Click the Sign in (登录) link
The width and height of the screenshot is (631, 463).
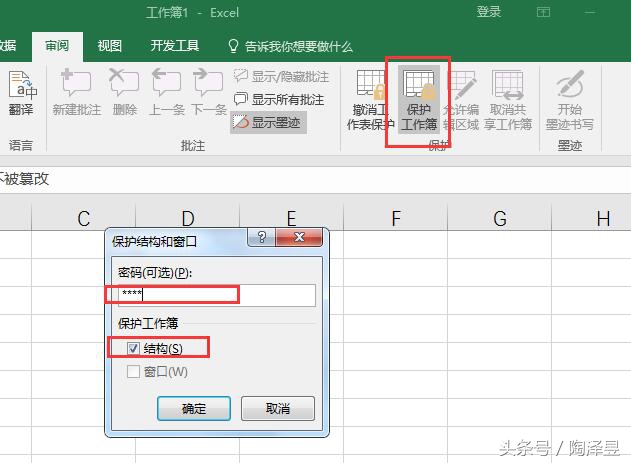[489, 12]
